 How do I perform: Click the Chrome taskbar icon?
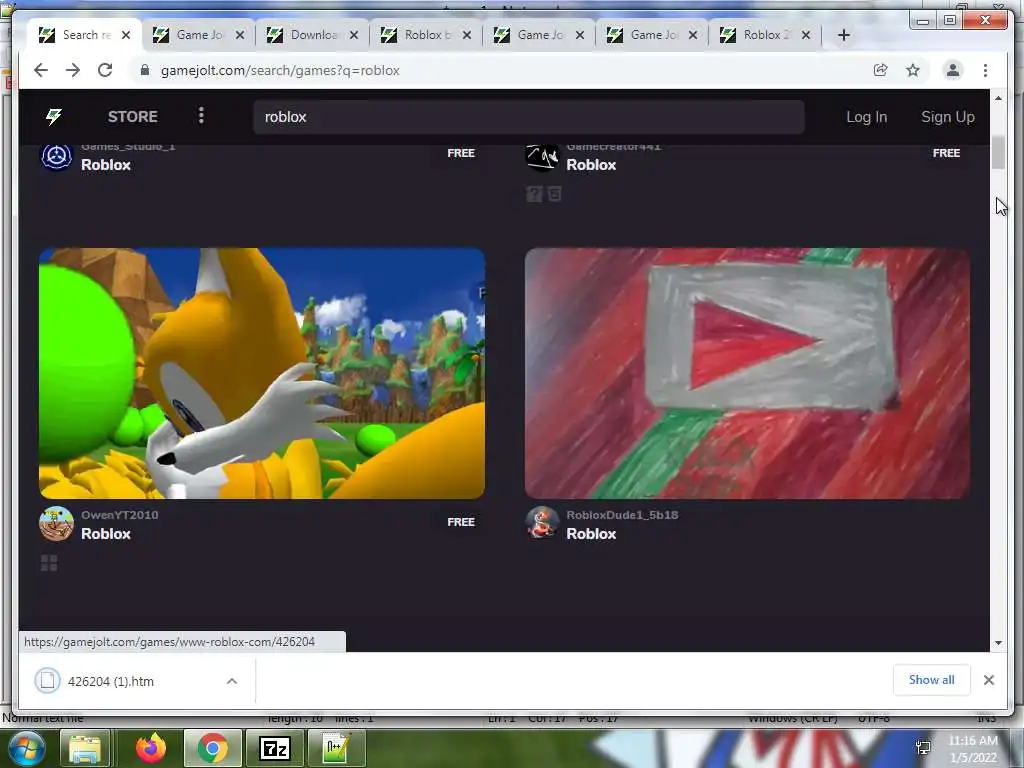coord(213,749)
